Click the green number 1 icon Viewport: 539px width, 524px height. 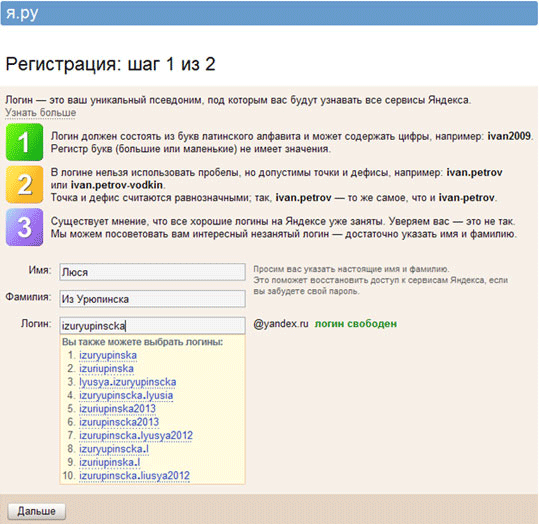(24, 142)
